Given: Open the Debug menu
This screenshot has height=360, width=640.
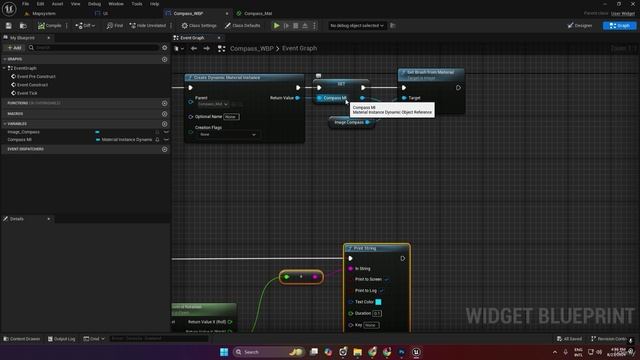Looking at the screenshot, I should [94, 4].
